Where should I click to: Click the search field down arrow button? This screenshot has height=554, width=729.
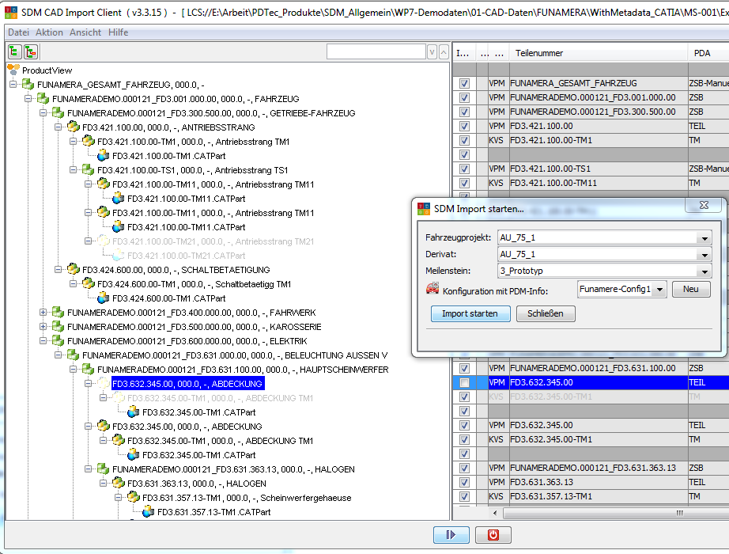(x=432, y=52)
